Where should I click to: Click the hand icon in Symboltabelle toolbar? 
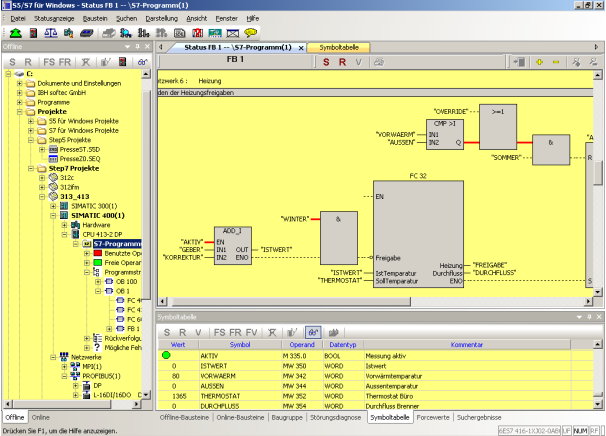pos(334,332)
